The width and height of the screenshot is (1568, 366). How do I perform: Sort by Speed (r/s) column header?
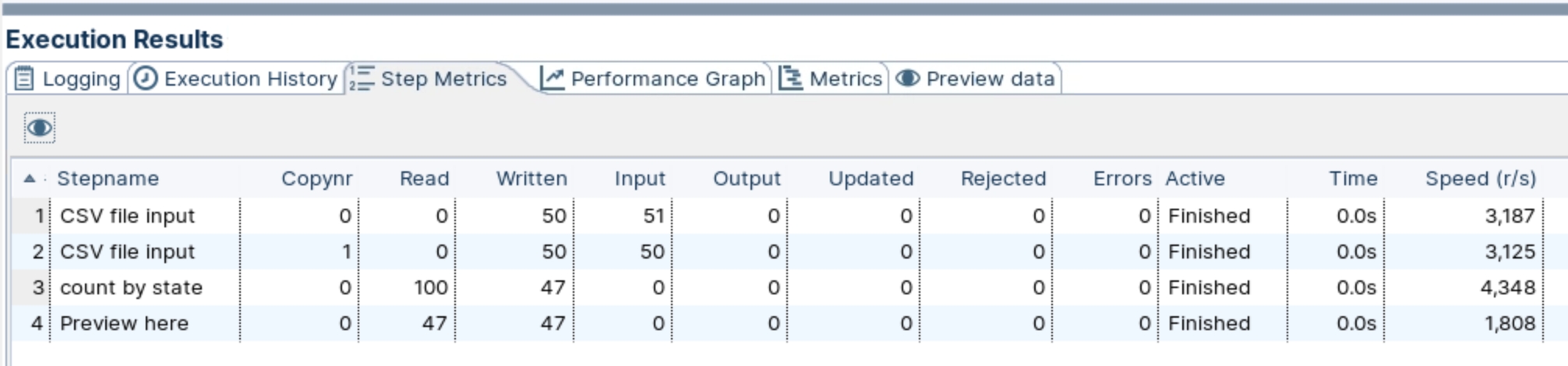1480,178
